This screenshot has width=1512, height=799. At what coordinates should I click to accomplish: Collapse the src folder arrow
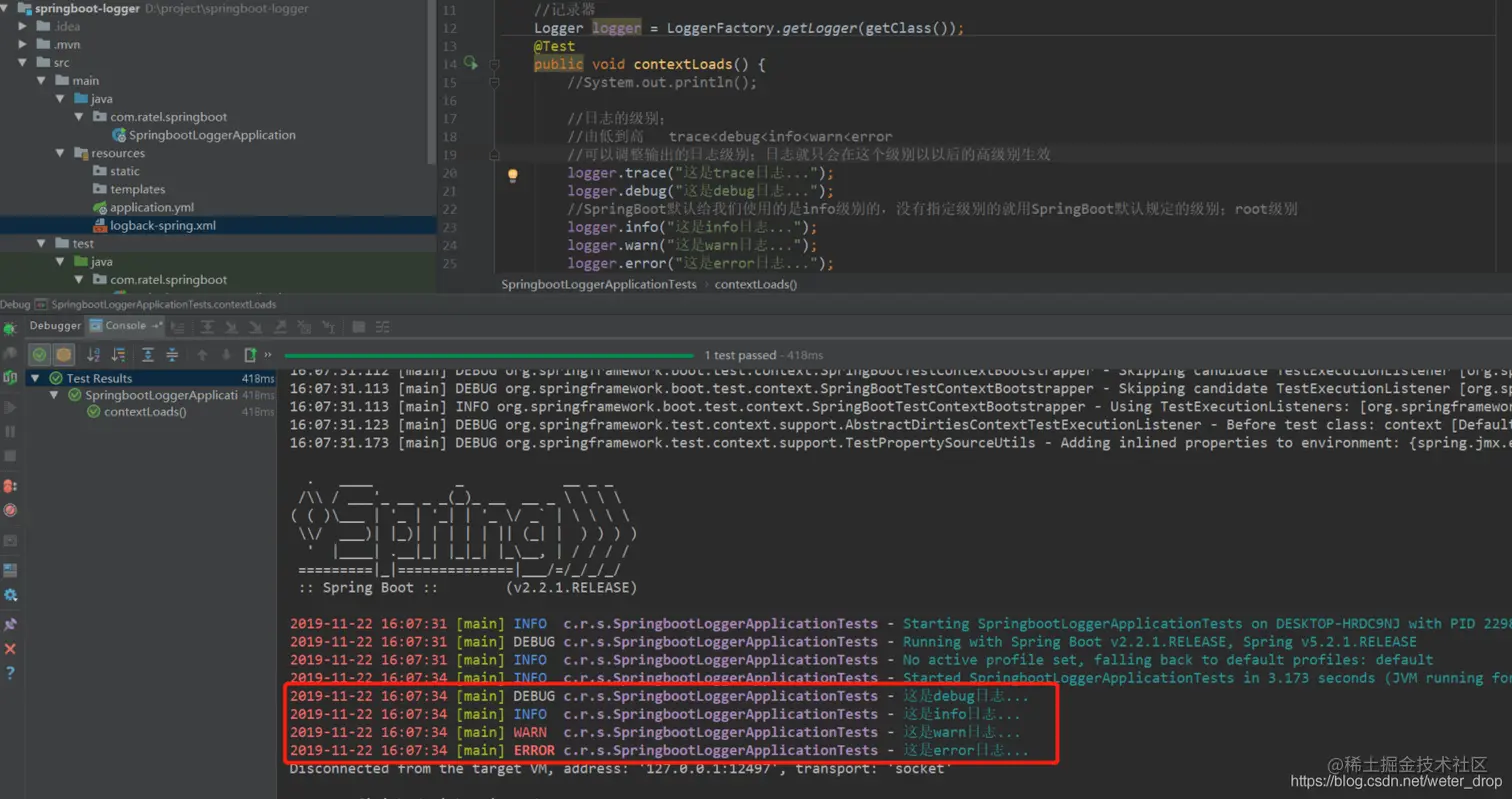coord(23,62)
